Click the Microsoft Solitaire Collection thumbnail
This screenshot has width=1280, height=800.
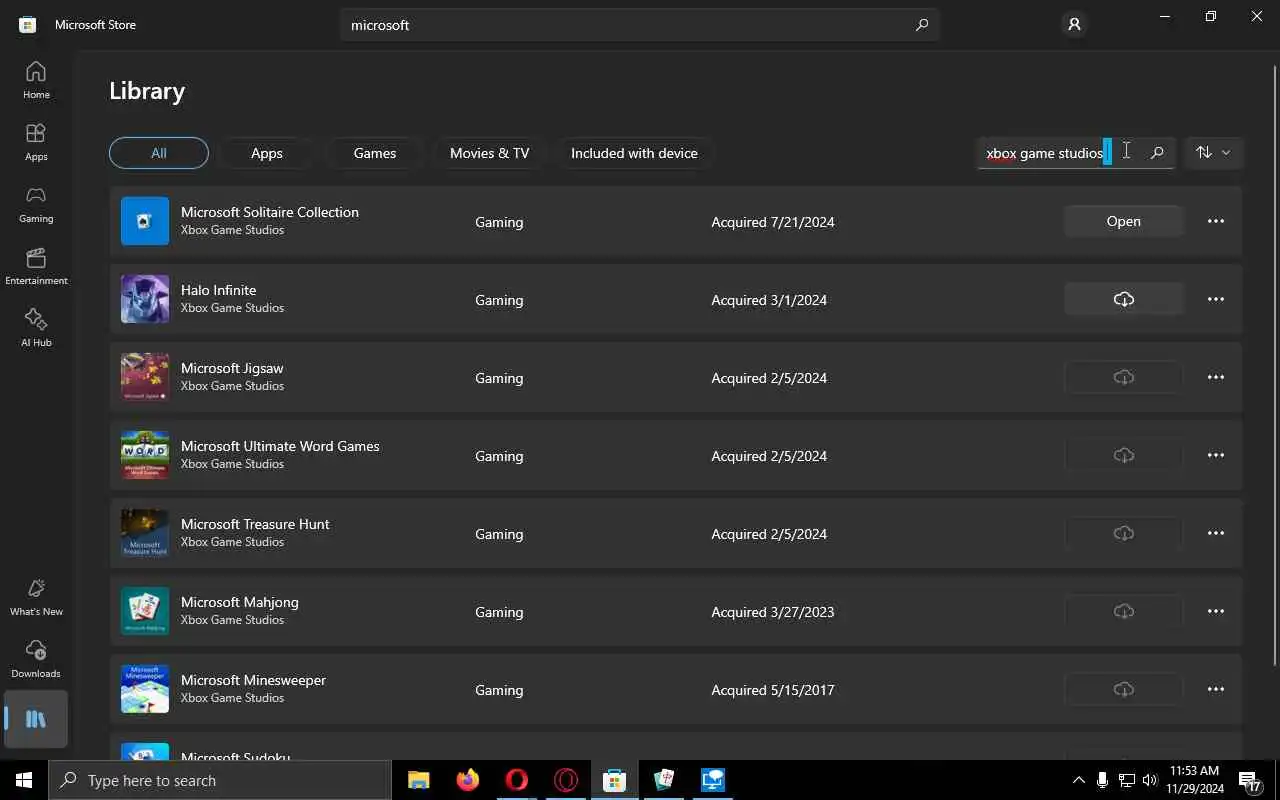[x=145, y=221]
